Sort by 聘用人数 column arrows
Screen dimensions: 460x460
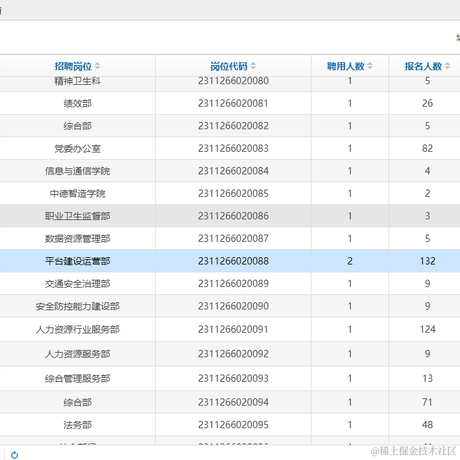click(370, 66)
